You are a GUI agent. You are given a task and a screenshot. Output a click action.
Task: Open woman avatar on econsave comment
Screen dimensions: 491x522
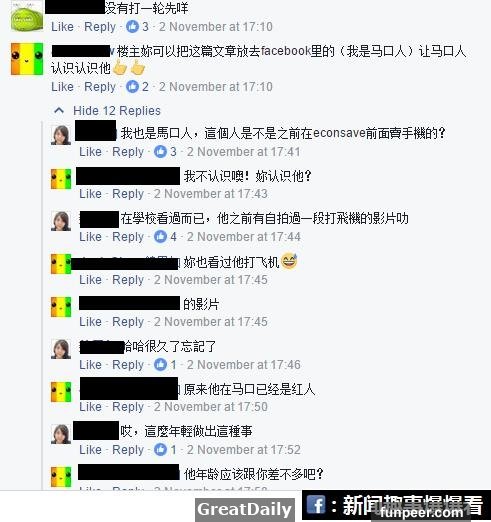(61, 135)
